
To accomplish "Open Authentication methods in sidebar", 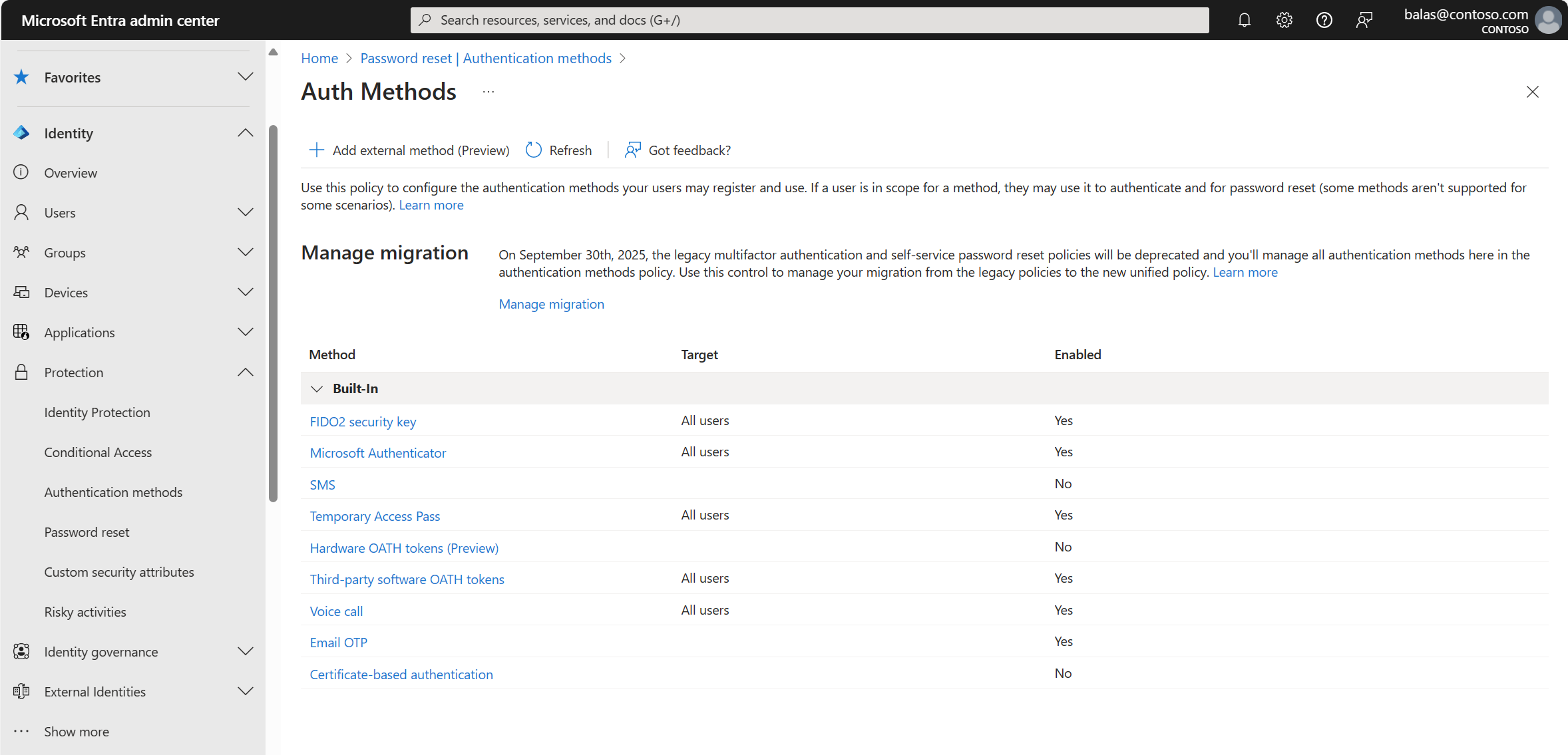I will click(x=113, y=491).
